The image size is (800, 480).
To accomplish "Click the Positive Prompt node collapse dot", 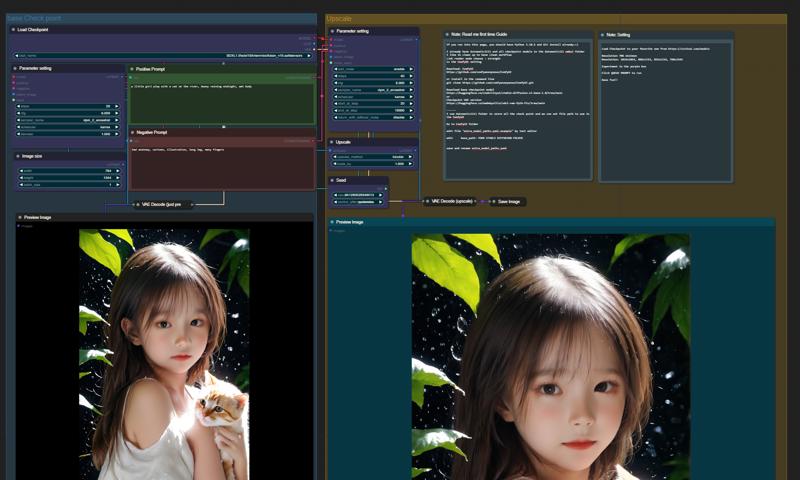I will [132, 69].
